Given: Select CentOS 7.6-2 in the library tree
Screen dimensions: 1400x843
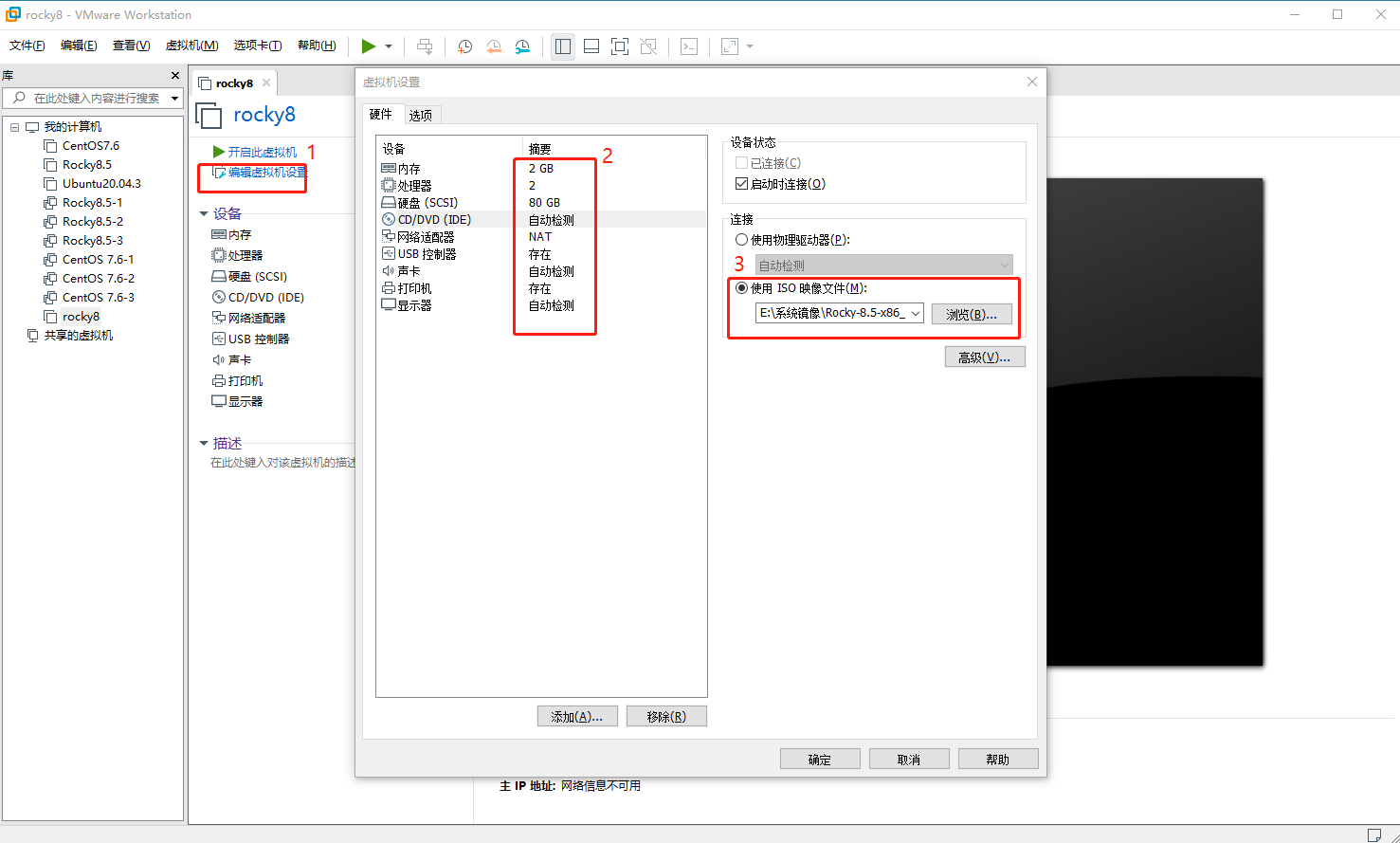Looking at the screenshot, I should [x=99, y=279].
